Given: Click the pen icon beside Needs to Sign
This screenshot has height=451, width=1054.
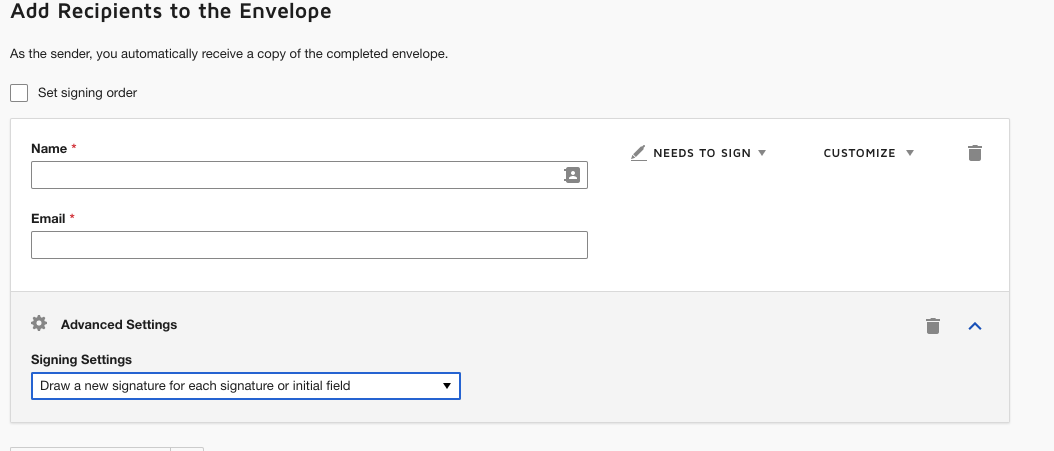Looking at the screenshot, I should (639, 153).
